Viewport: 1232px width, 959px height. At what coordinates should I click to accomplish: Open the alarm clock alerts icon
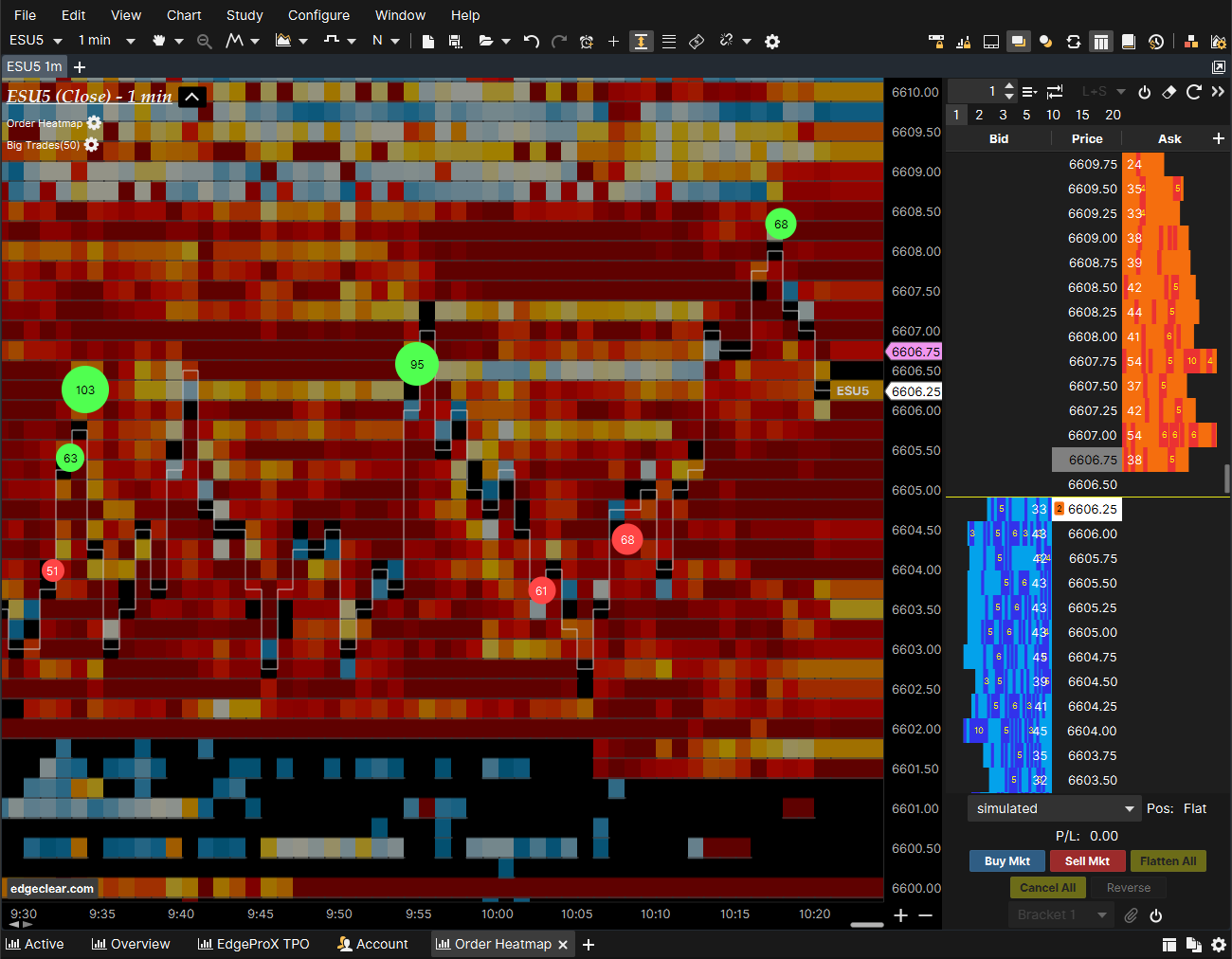click(x=587, y=41)
